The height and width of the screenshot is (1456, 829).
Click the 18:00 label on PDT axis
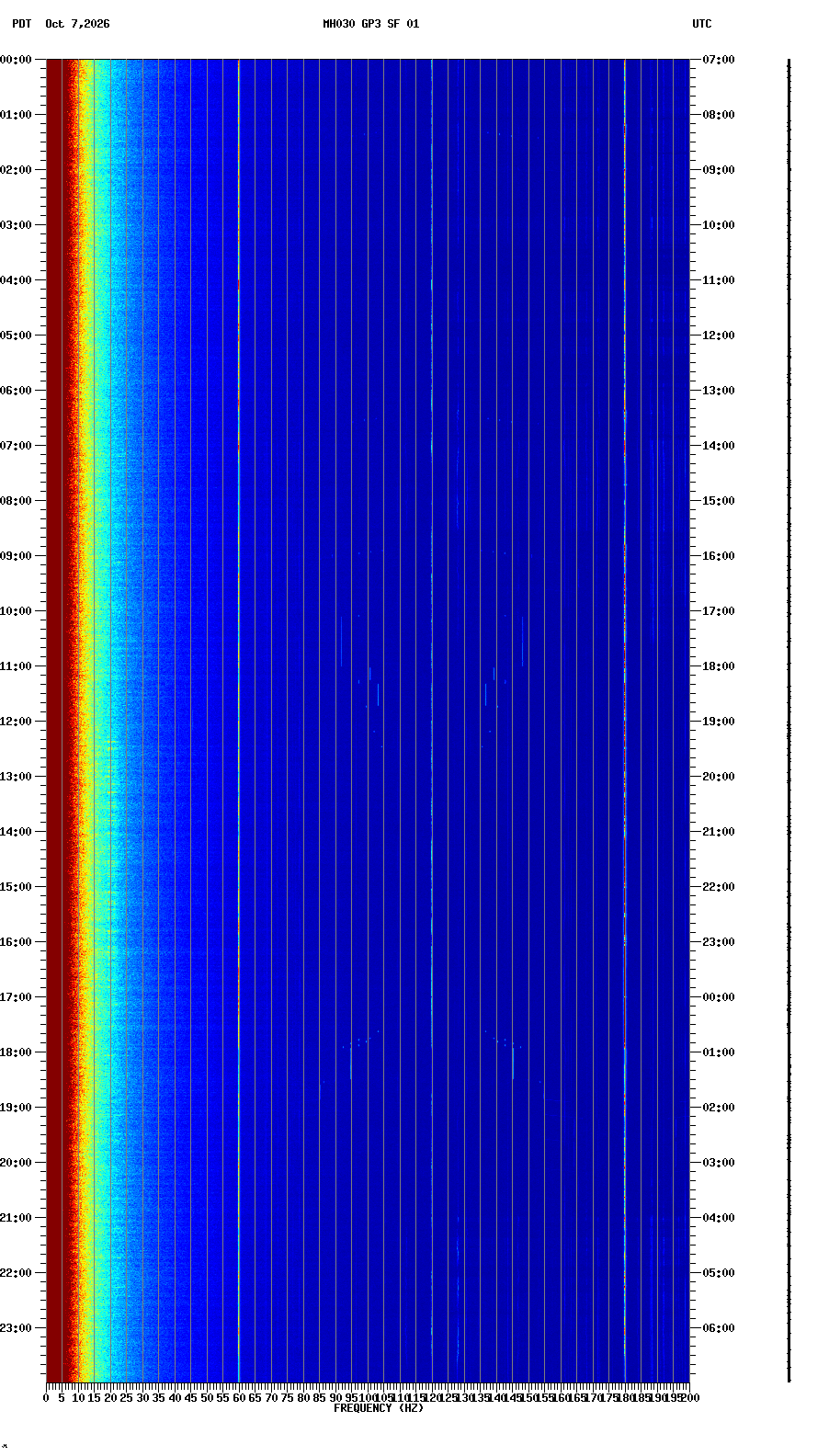(16, 1052)
